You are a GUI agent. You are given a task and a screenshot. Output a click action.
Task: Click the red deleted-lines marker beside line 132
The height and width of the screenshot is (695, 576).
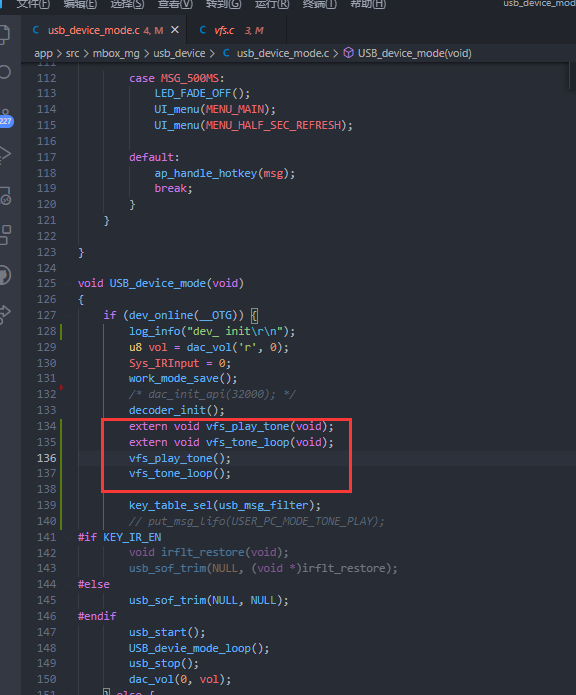[61, 387]
